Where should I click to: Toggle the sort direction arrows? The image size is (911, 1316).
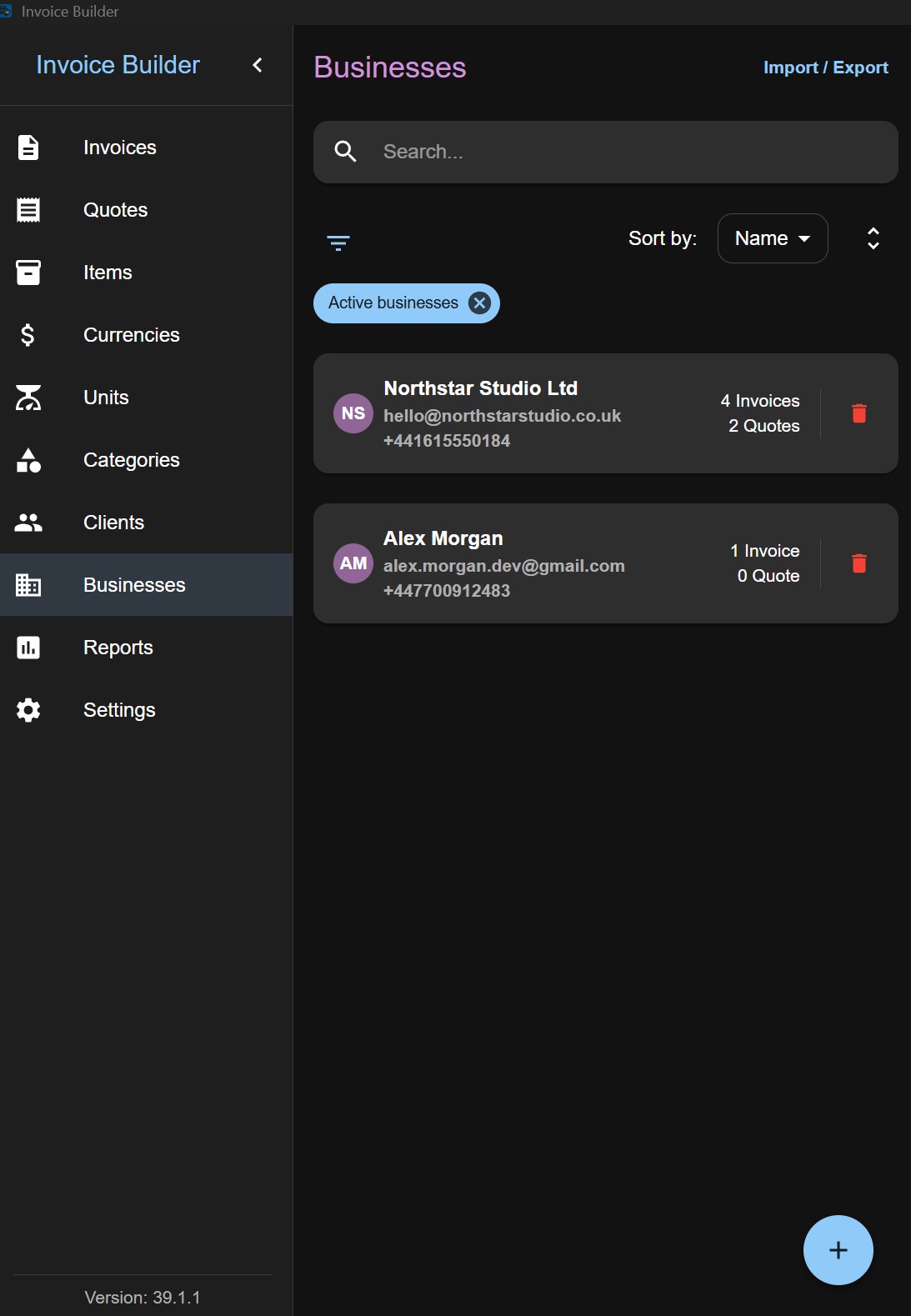click(873, 238)
